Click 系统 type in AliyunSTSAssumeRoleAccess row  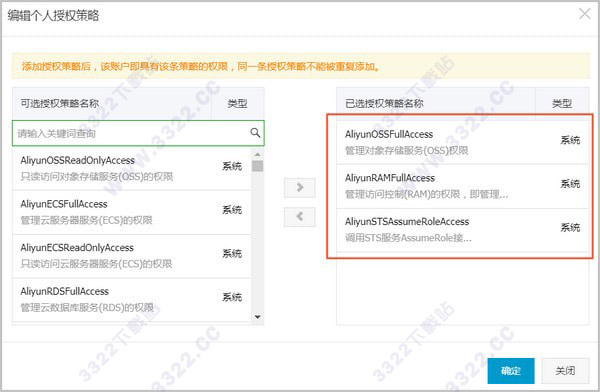click(570, 227)
